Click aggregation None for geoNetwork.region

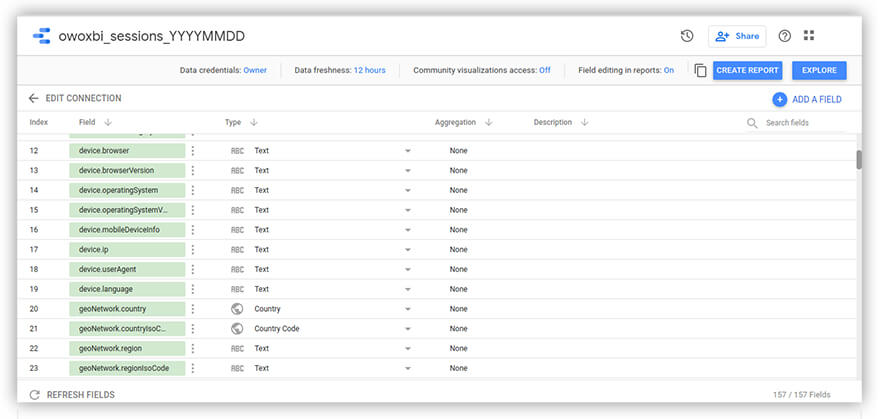(x=458, y=348)
